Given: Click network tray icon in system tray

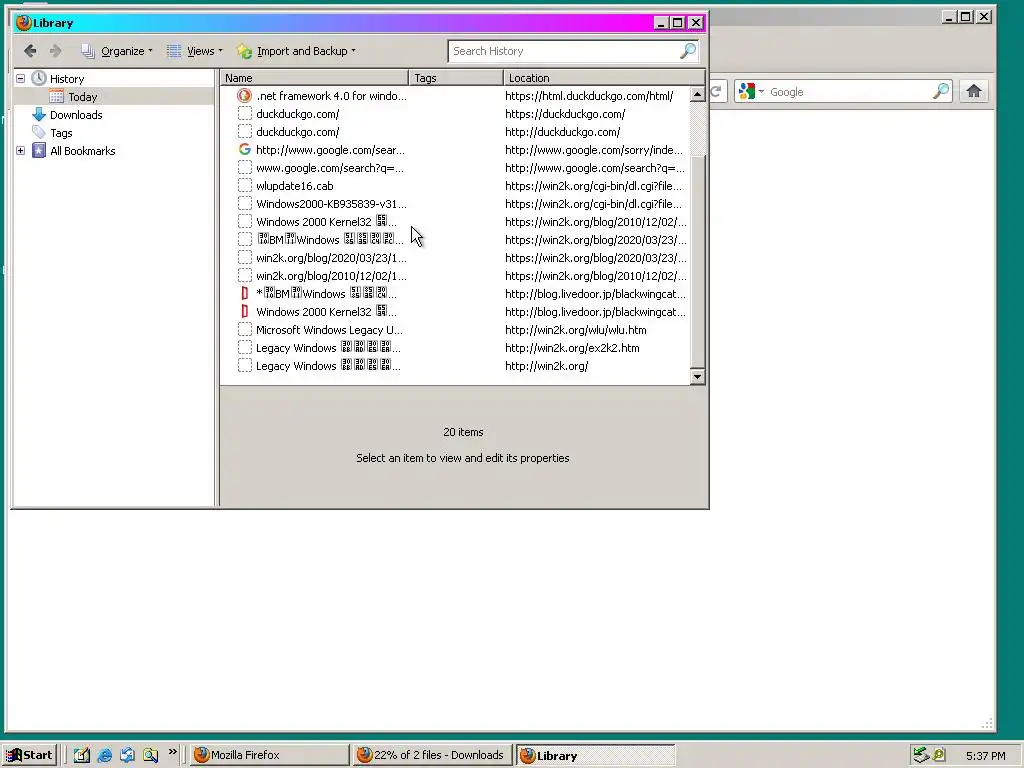Looking at the screenshot, I should coord(921,755).
